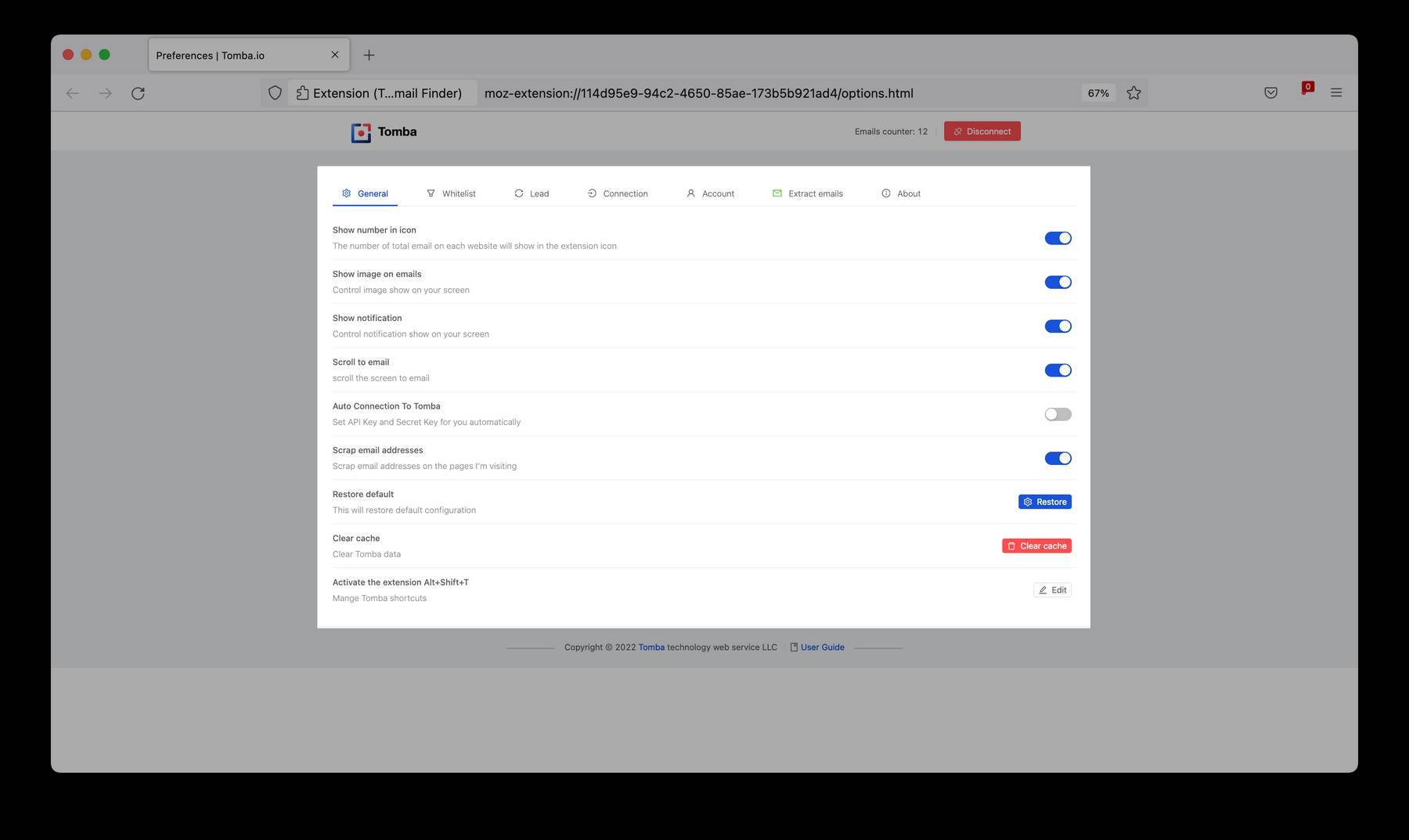The image size is (1409, 840).
Task: Click the Restore button
Action: coord(1044,502)
